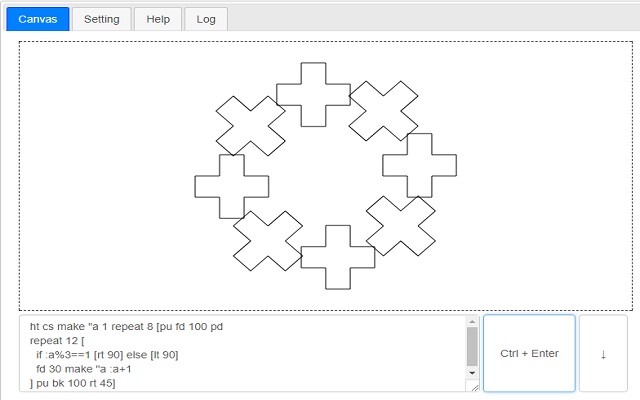
Task: Show the Log tab
Action: [206, 19]
